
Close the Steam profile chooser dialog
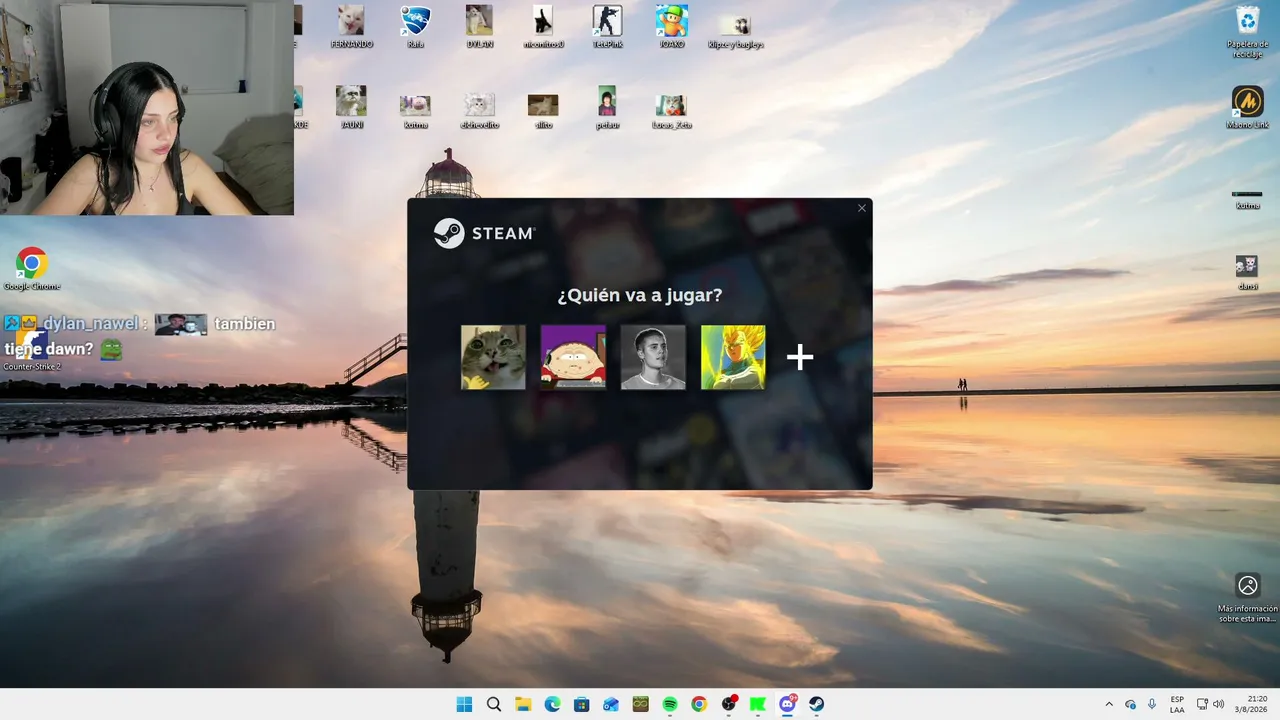point(862,208)
